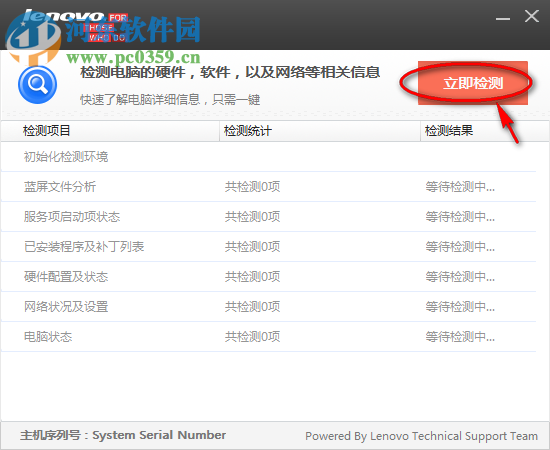Click 等待检测中 status for 蓝屏文件分析
550x450 pixels.
tap(460, 187)
